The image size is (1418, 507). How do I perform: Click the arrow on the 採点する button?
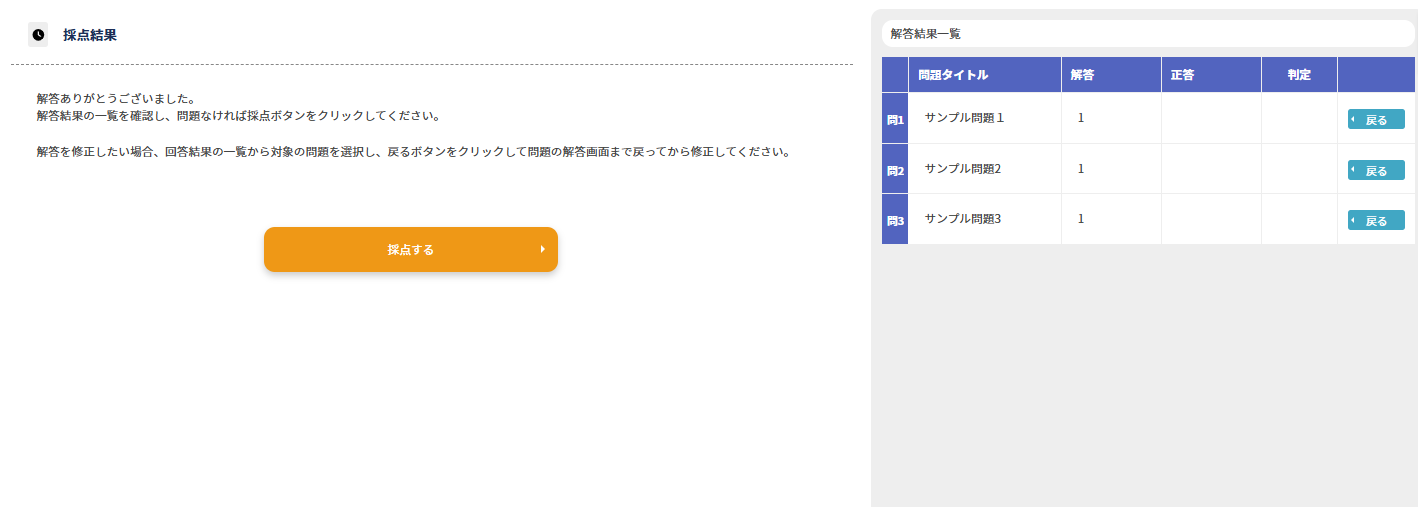pos(542,249)
